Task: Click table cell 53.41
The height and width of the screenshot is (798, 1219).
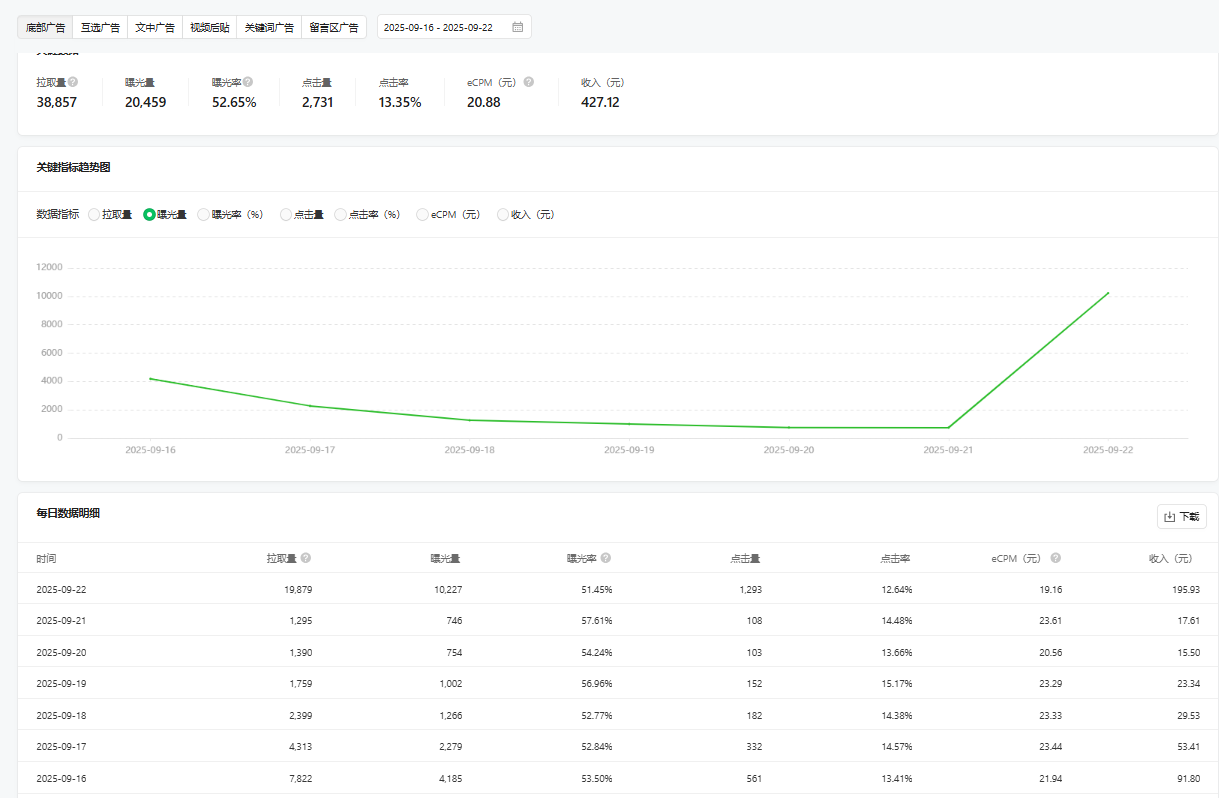Action: (x=1188, y=747)
